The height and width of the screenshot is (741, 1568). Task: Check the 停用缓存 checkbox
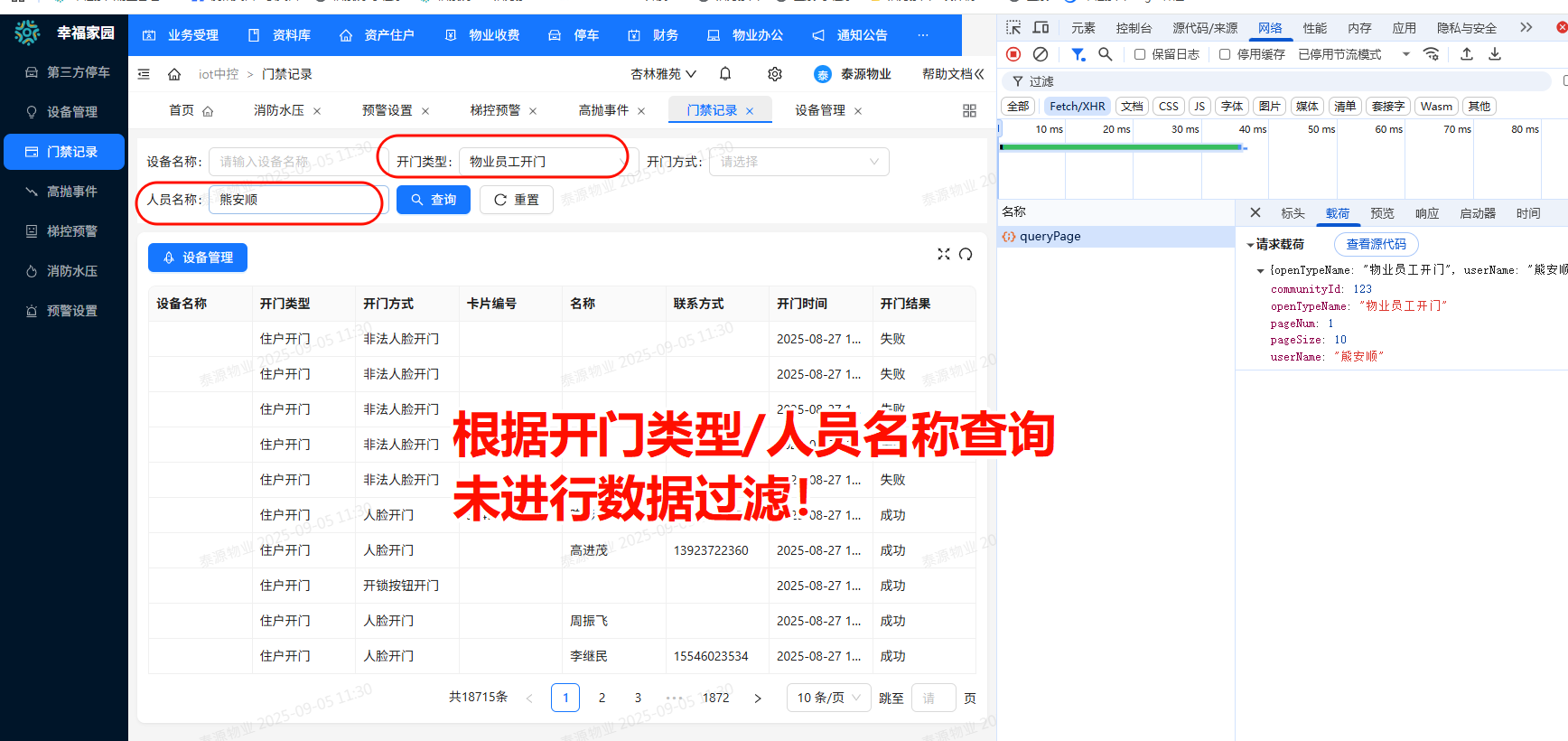[1225, 54]
